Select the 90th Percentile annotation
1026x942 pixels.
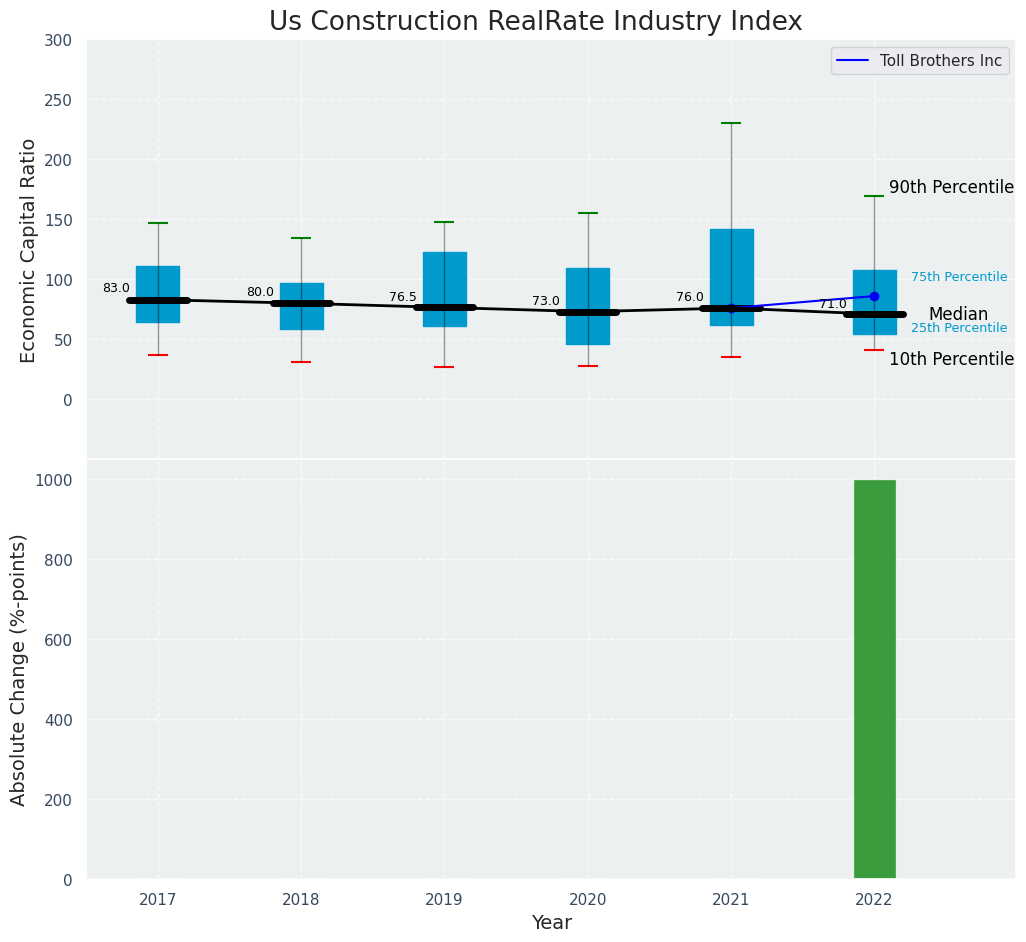click(951, 188)
